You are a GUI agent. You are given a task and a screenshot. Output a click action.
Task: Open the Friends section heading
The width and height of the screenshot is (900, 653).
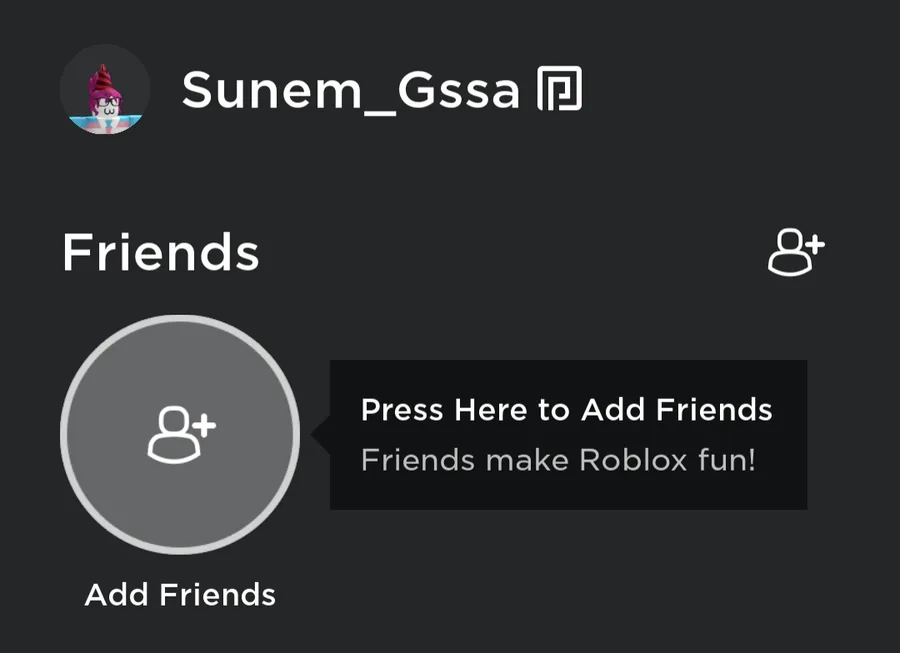click(160, 253)
